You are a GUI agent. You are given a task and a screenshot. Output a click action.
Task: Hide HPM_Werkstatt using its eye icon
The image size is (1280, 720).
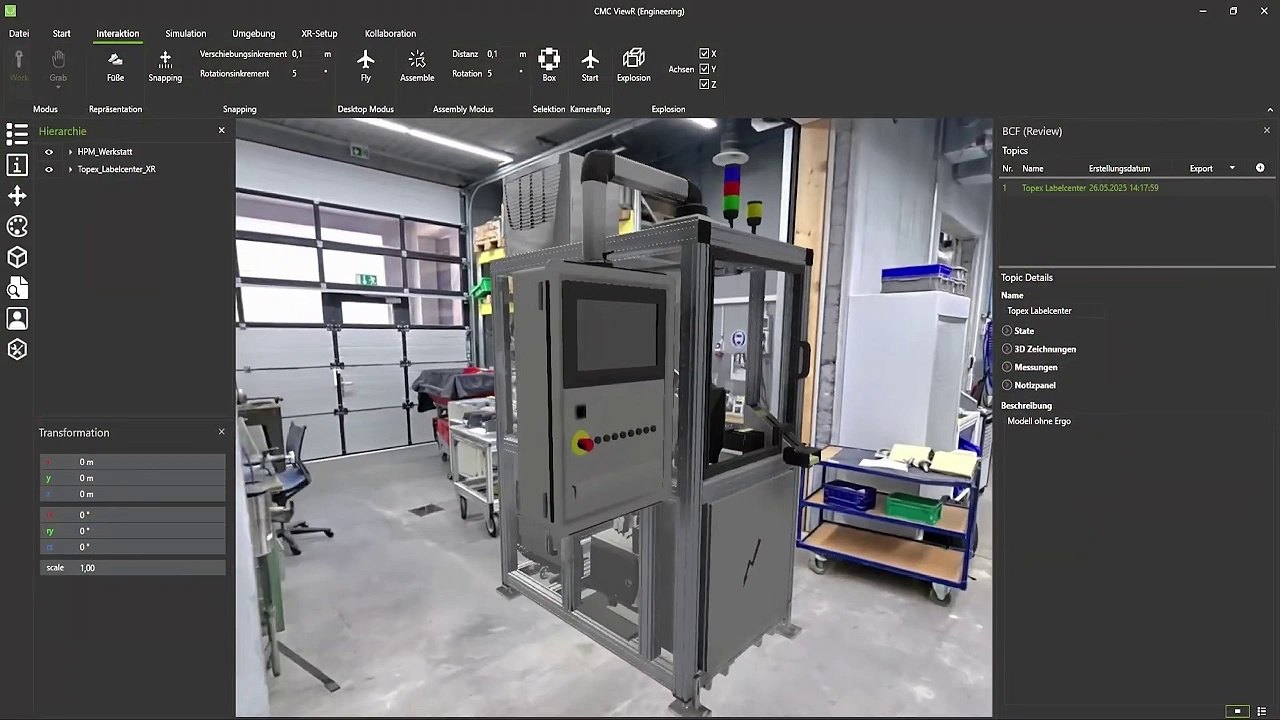[x=48, y=152]
